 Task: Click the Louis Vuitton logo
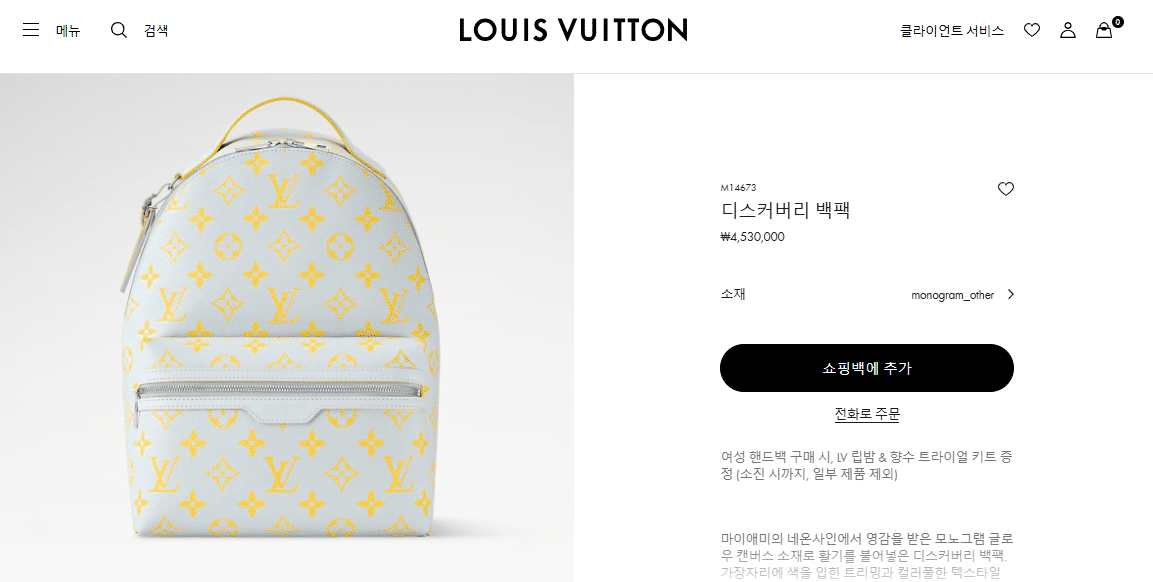(x=574, y=30)
